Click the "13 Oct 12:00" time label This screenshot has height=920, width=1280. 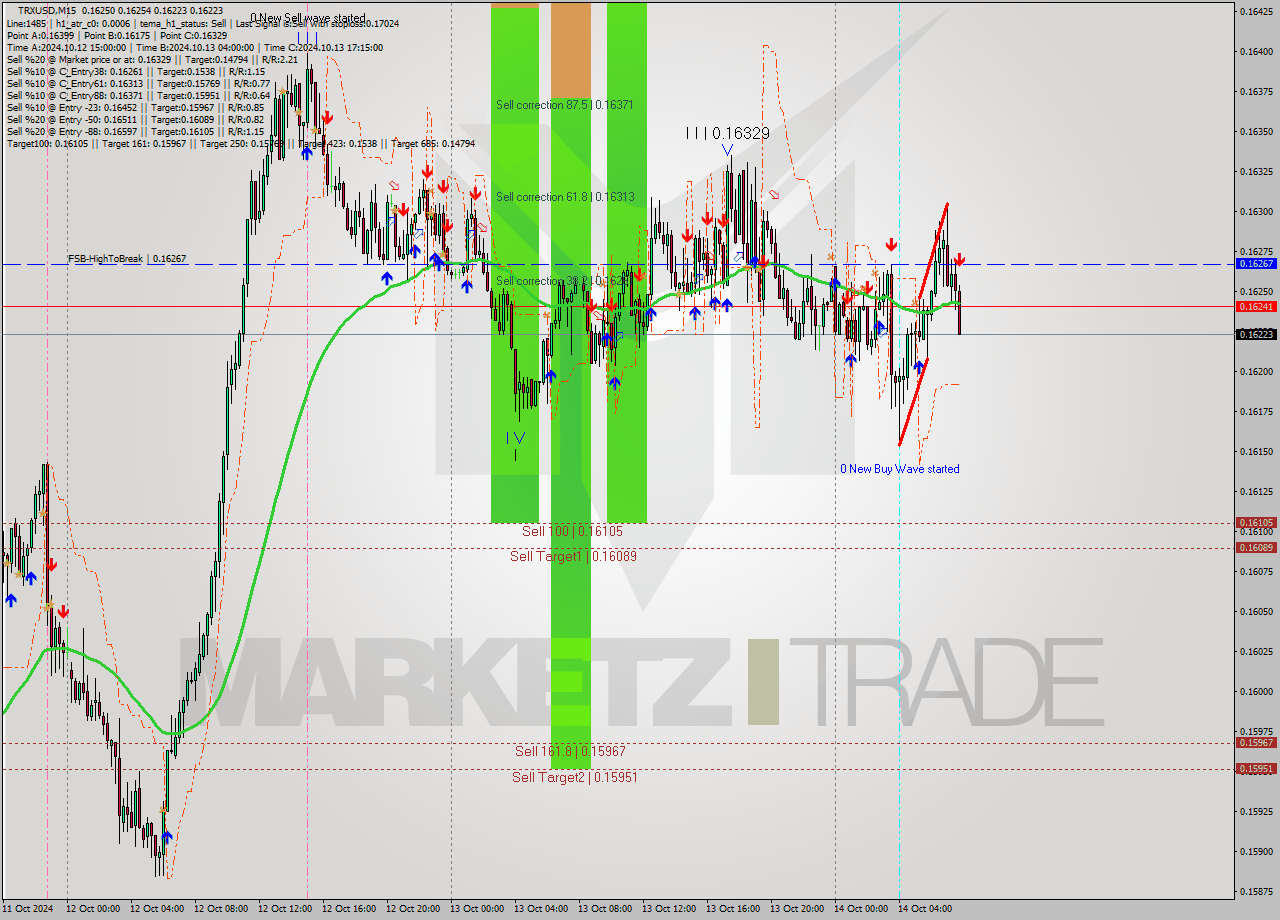[x=669, y=909]
